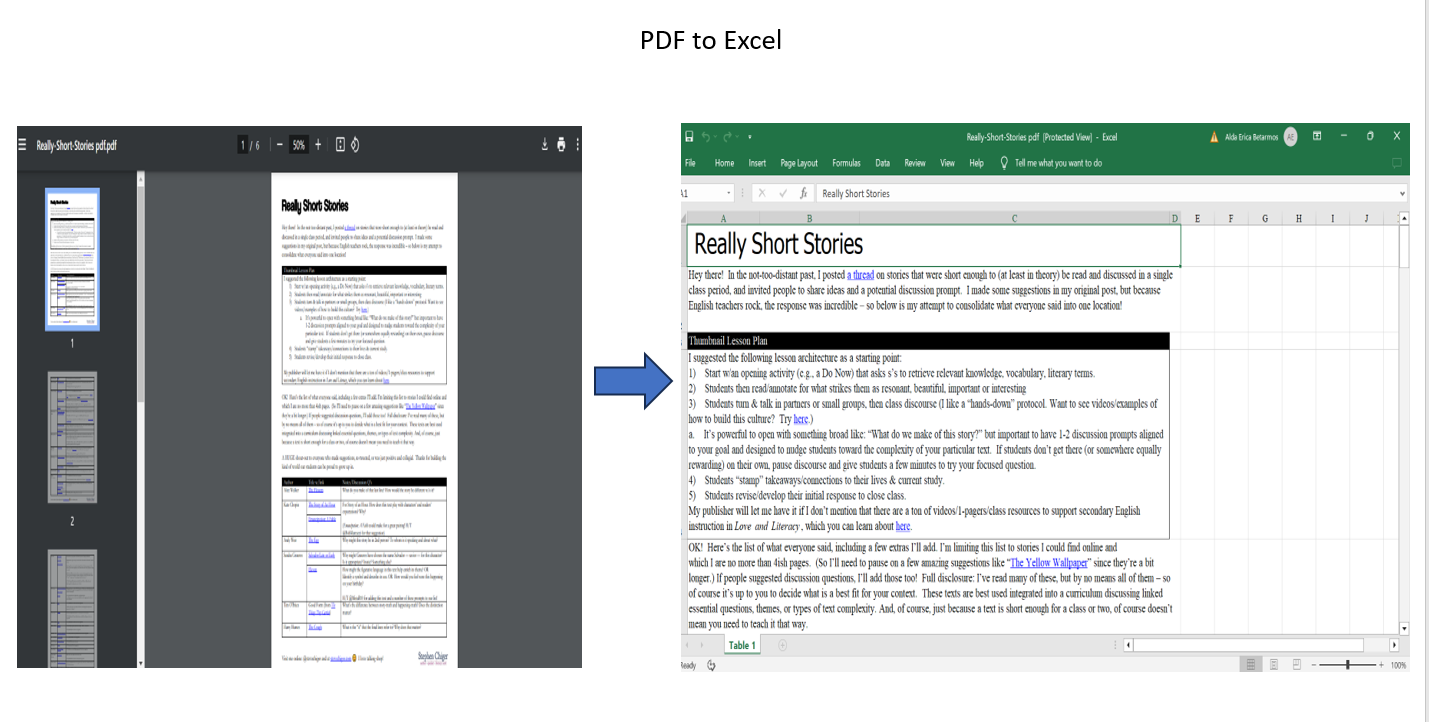Image resolution: width=1429 pixels, height=722 pixels.
Task: Cancel the formula bar entry (X)
Action: [761, 193]
